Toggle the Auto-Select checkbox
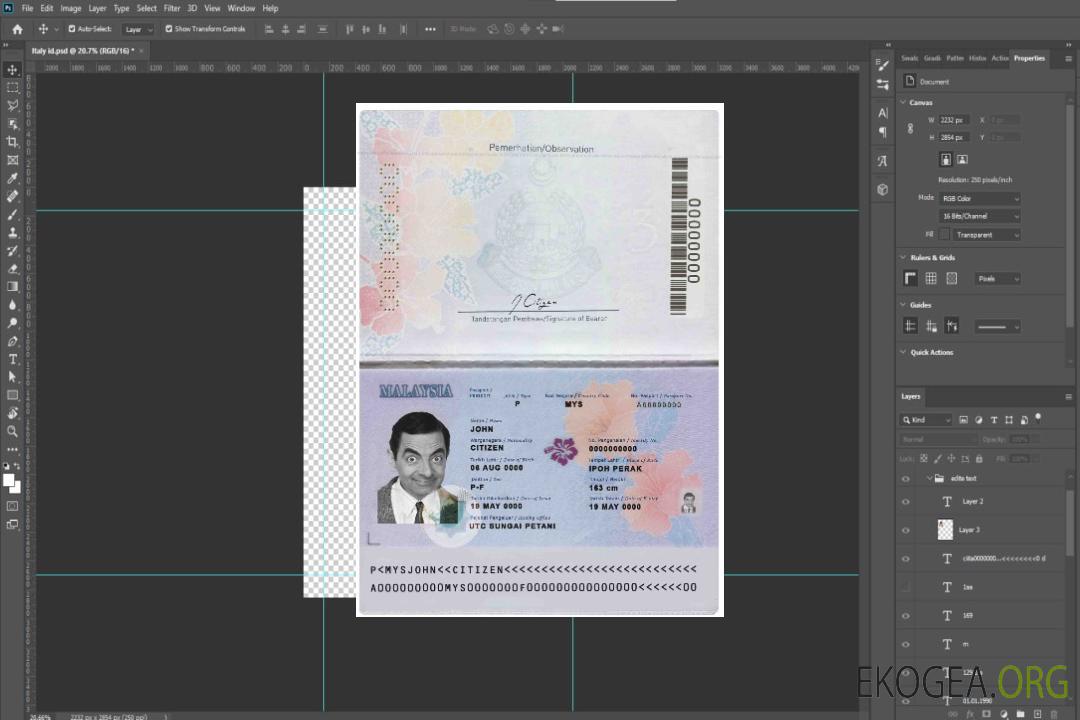1080x720 pixels. [72, 29]
